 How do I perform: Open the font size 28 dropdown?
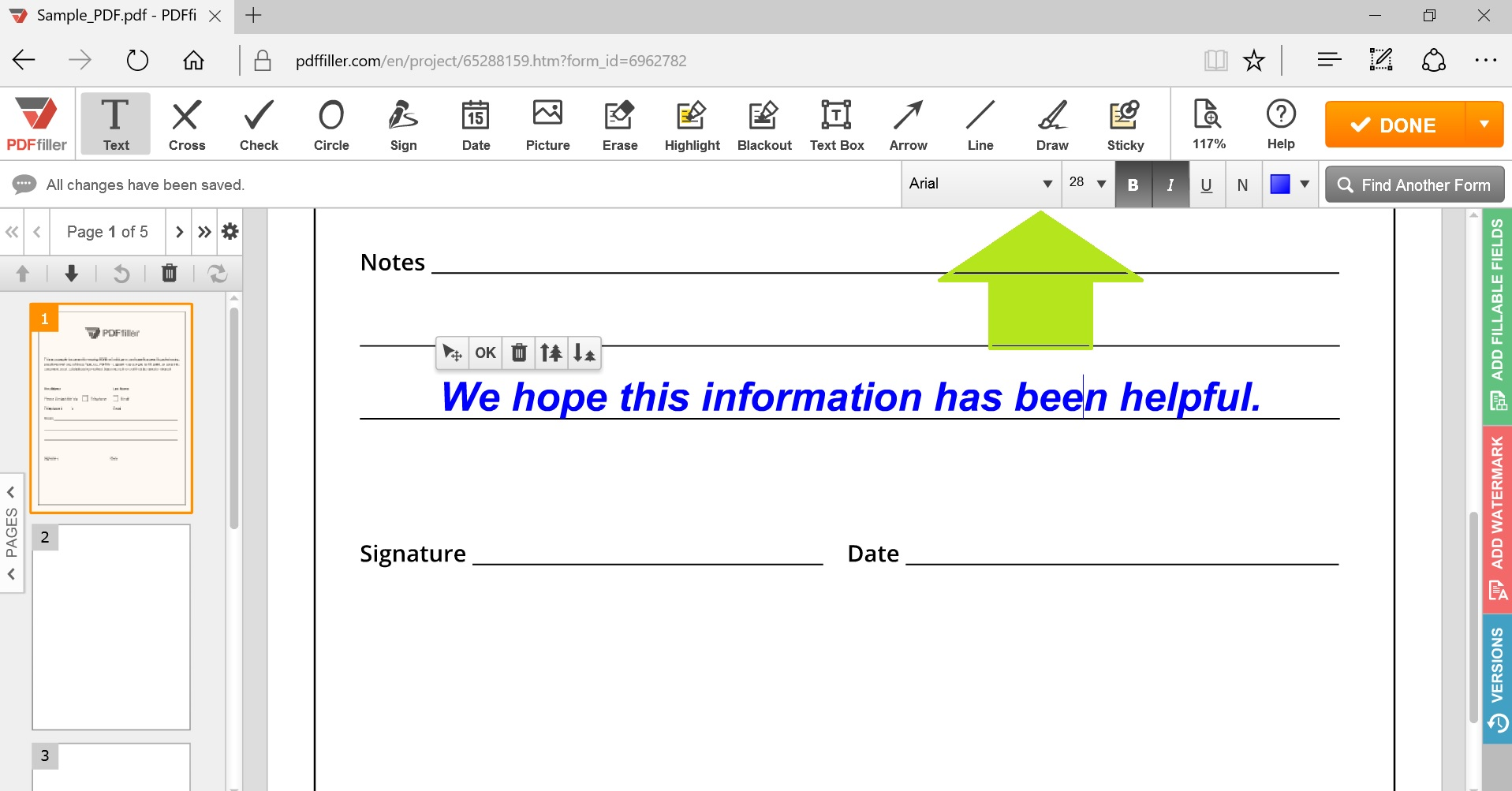[1087, 184]
